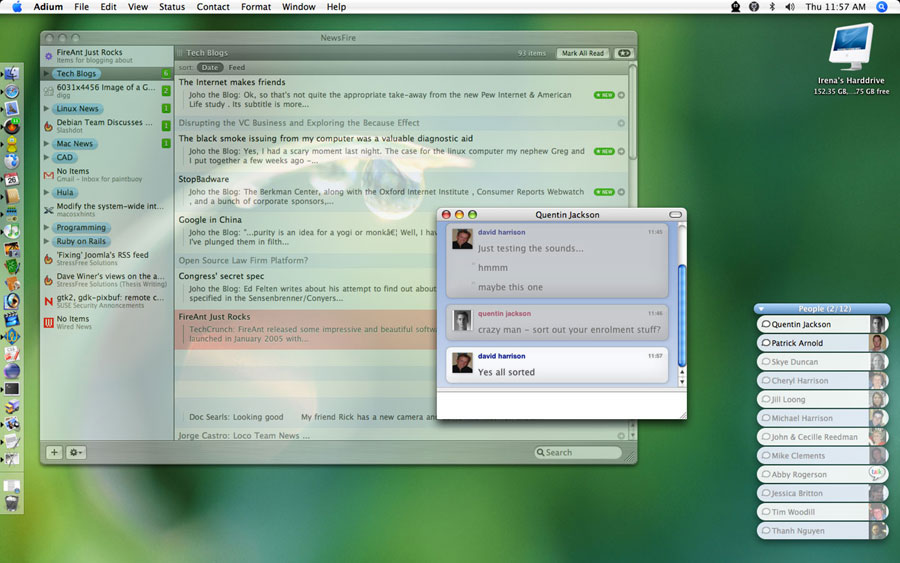Click status bubble beside Skye Duncan
Screen dimensions: 900x563
coord(766,362)
